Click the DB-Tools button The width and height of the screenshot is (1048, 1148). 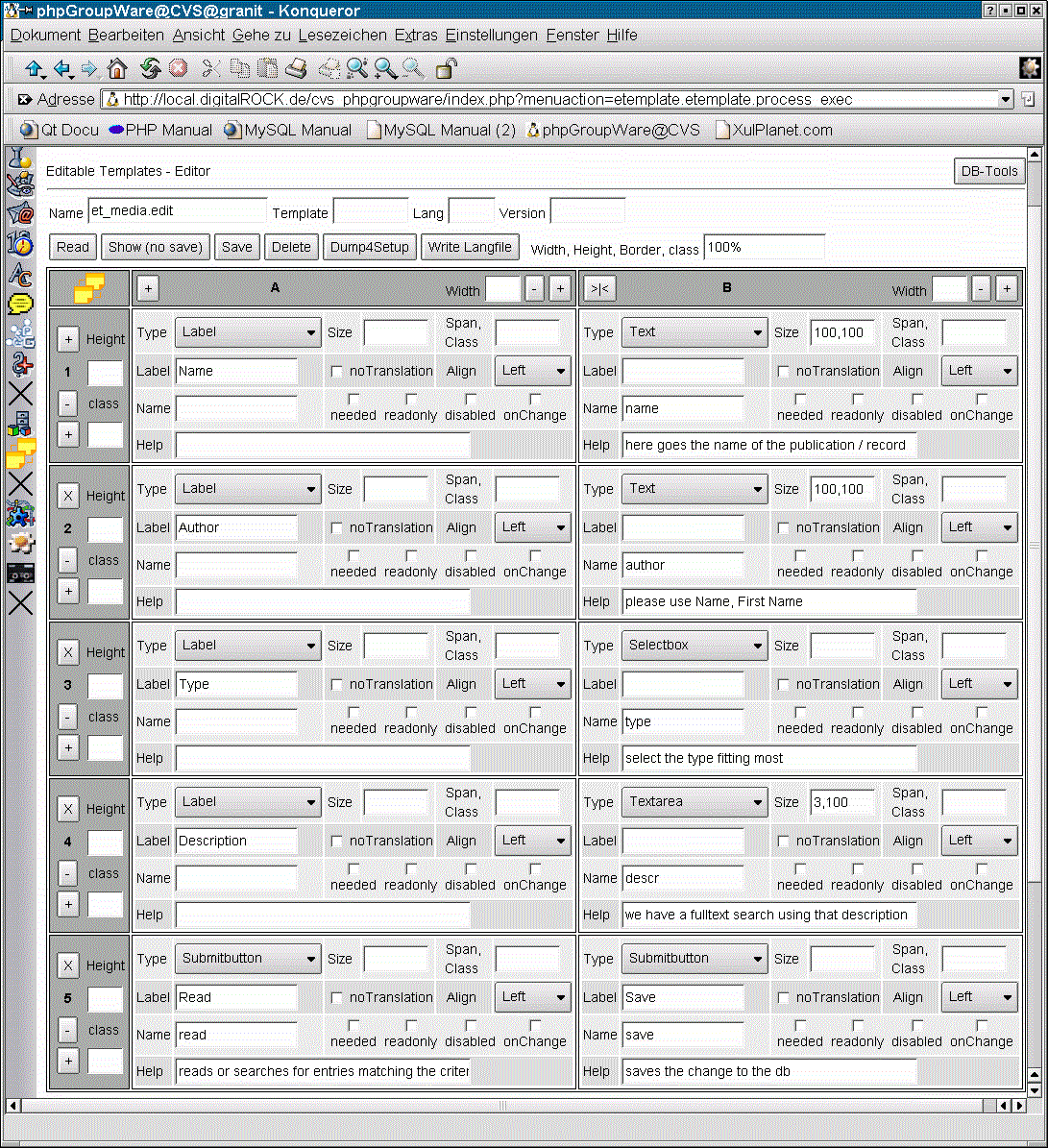click(989, 171)
